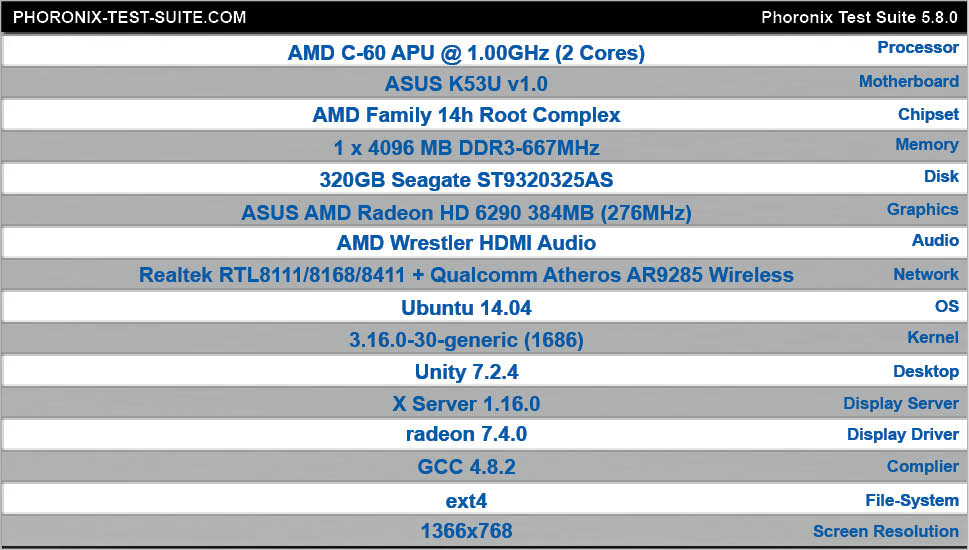
Task: Select the Realtek and Qualcomm Atheros network entry
Action: click(466, 275)
